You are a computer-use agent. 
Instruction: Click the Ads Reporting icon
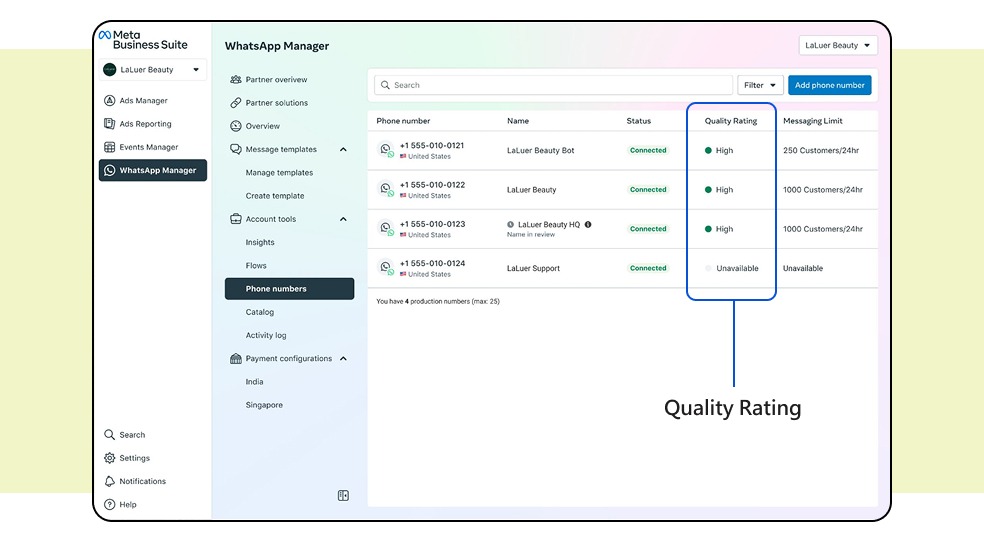coord(110,124)
